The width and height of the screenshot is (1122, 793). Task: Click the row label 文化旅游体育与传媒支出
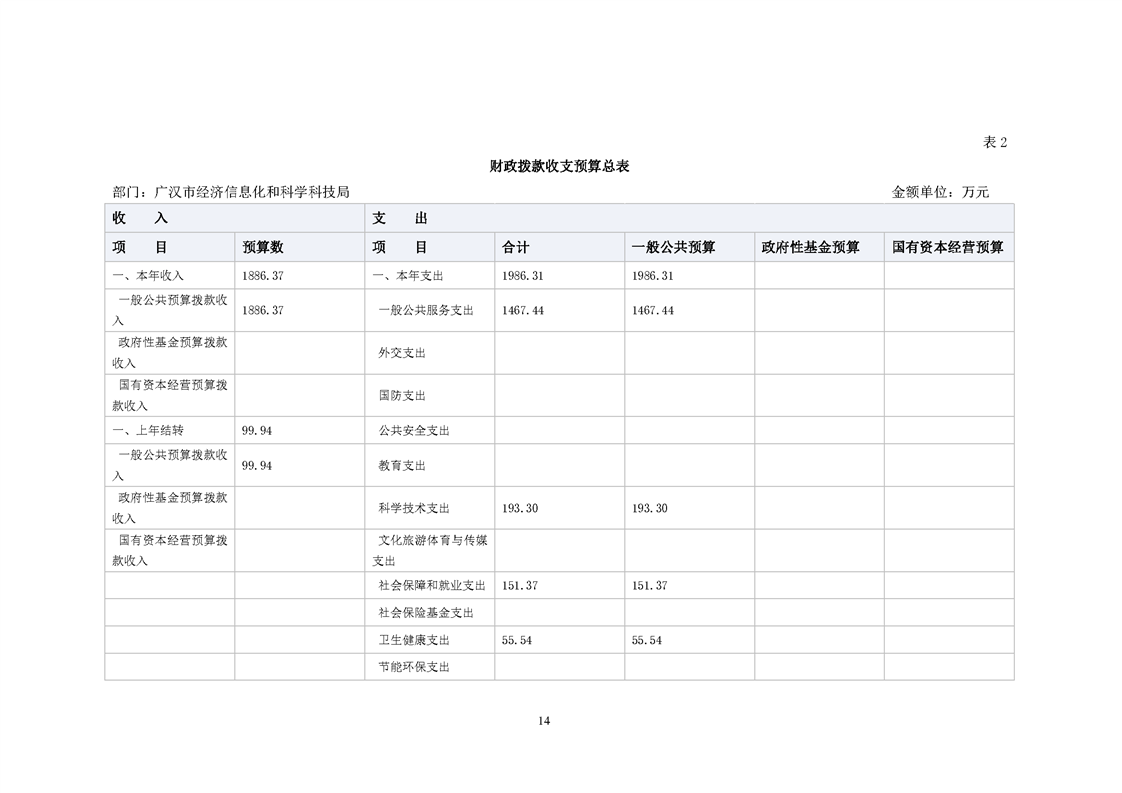429,550
